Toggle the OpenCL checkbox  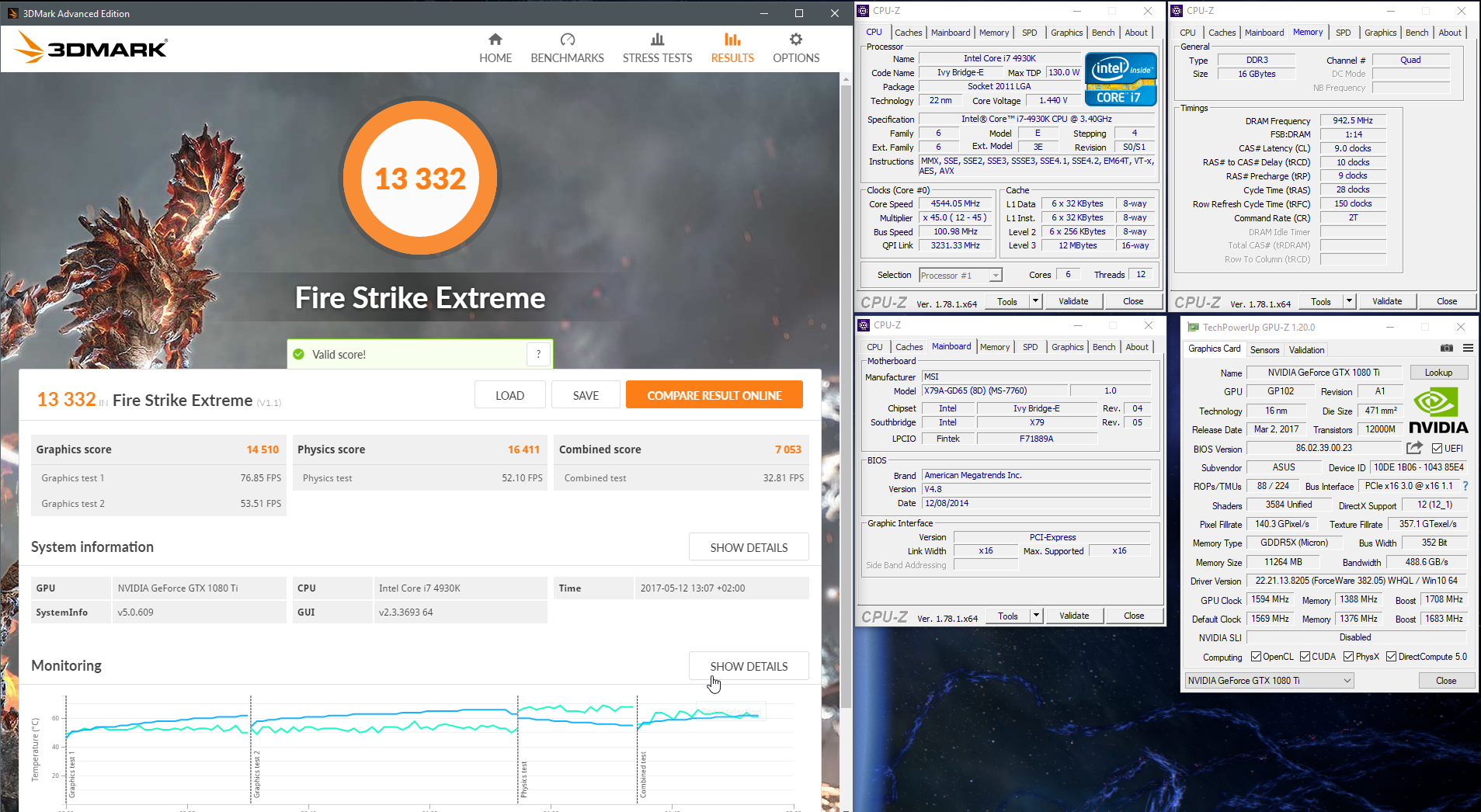pos(1256,657)
